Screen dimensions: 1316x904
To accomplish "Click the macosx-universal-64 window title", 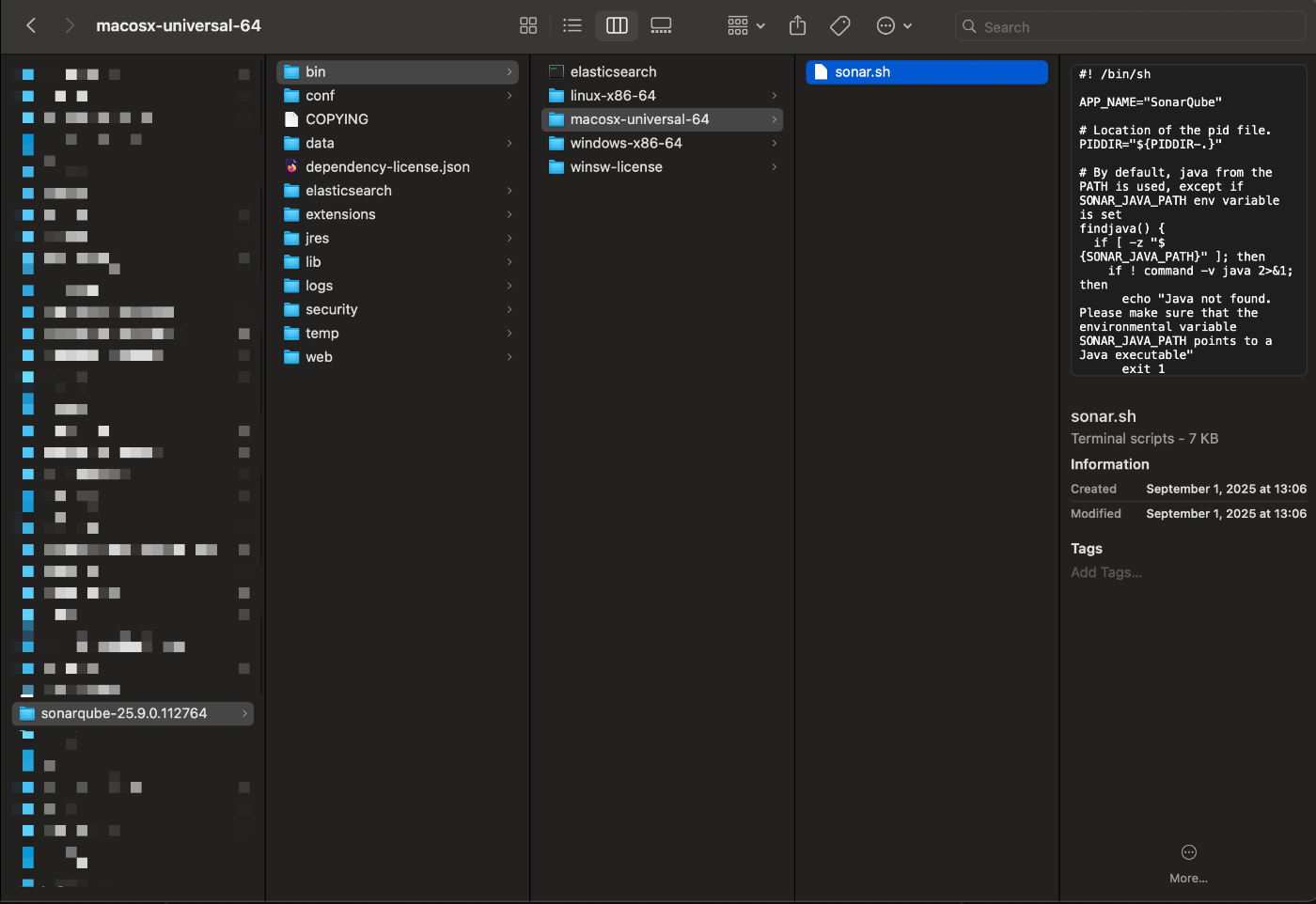I will coord(179,25).
